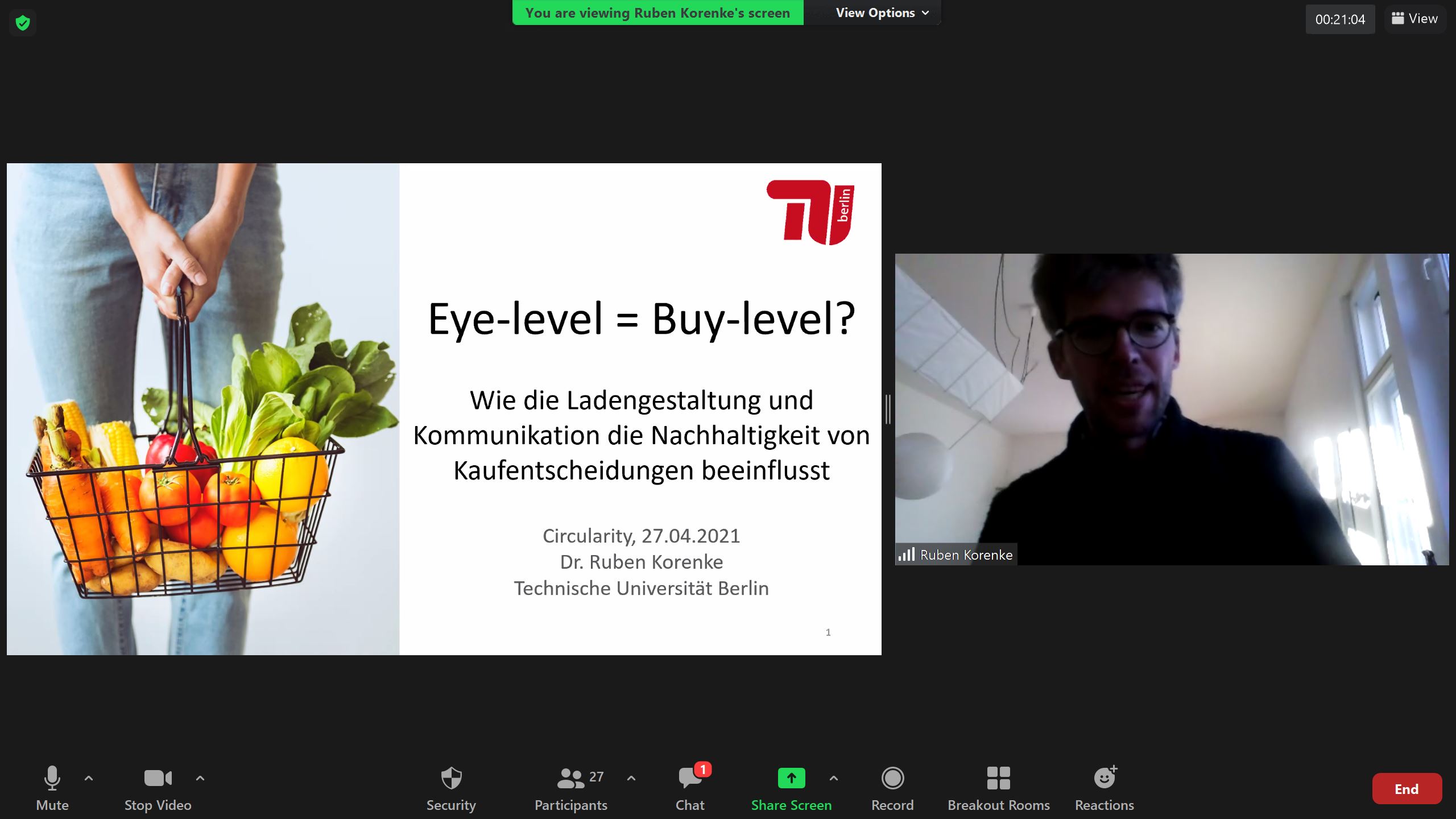Open the Participants panel
Screen dimensions: 1456x819
coord(571,788)
